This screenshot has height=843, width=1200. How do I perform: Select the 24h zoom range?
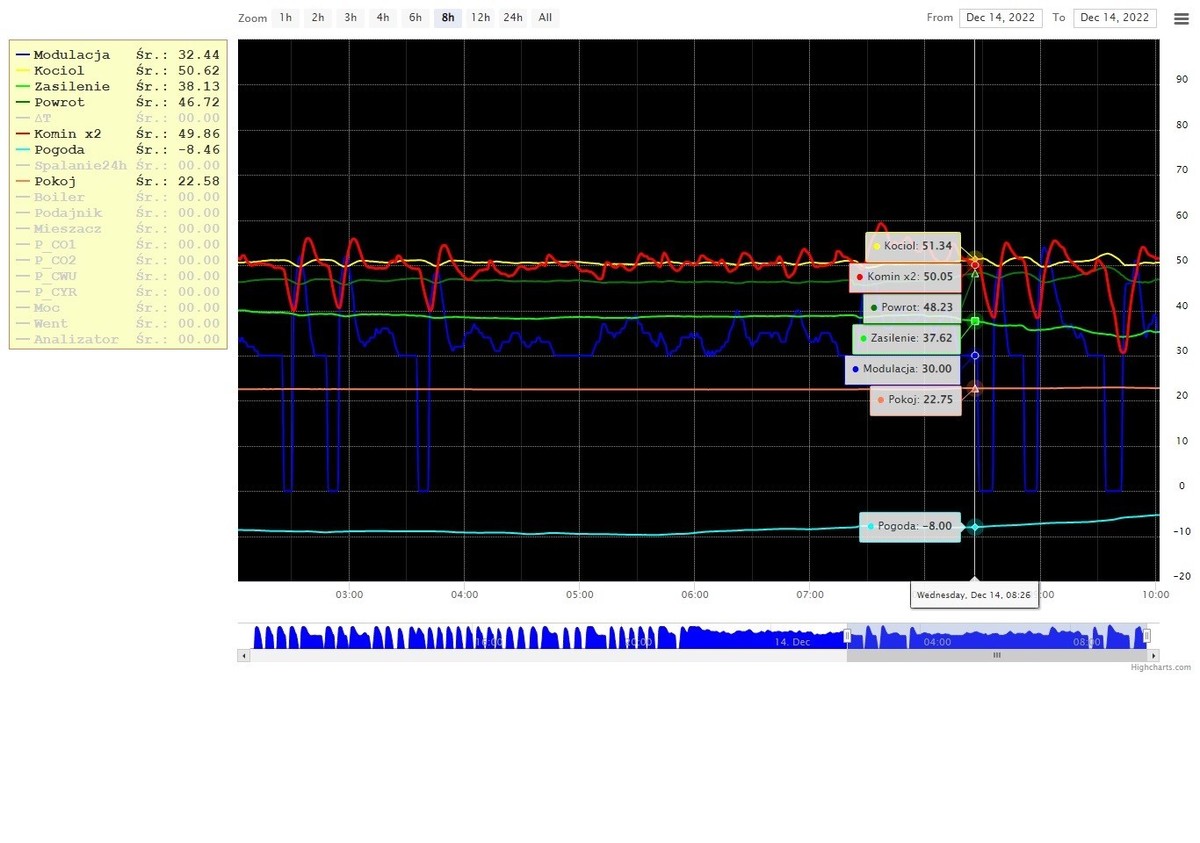tap(512, 18)
